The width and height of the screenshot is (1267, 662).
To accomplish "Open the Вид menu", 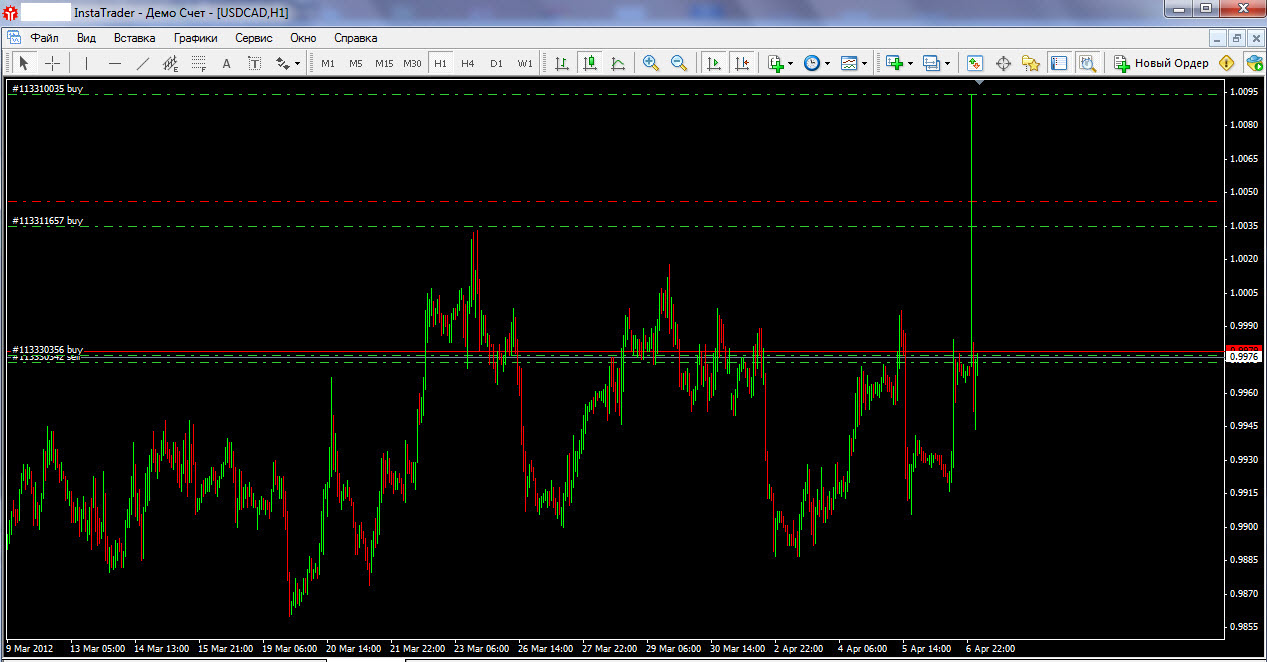I will pos(86,38).
